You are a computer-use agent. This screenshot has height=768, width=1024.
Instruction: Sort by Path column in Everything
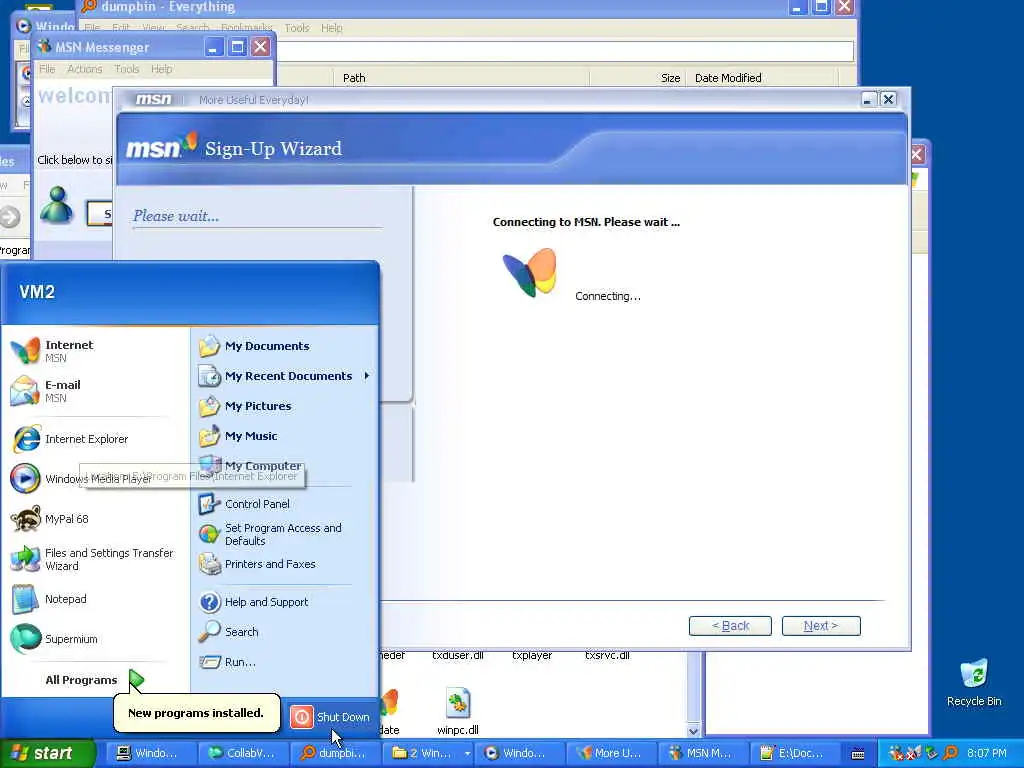[462, 78]
